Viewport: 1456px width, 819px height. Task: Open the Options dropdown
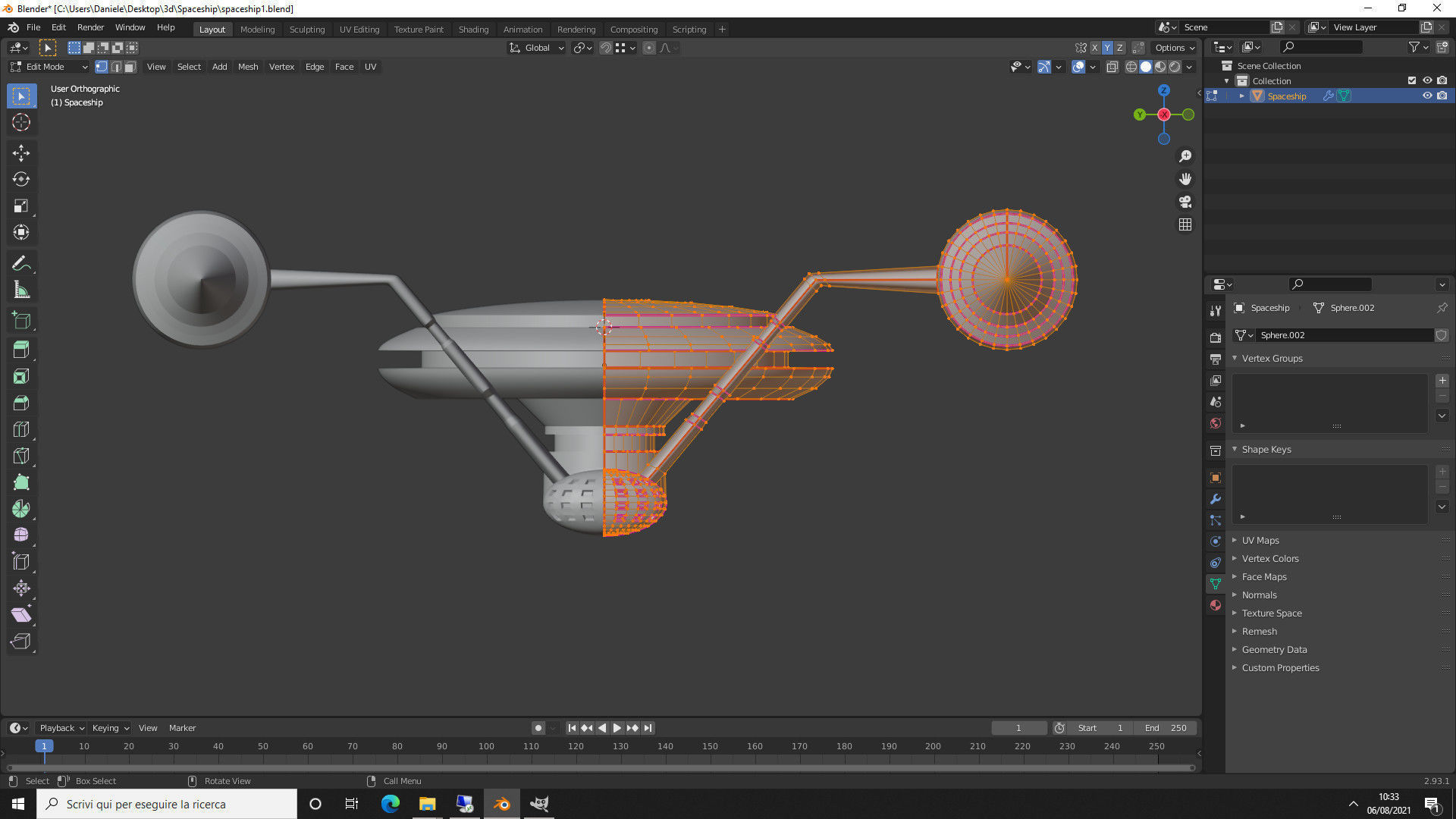tap(1175, 48)
